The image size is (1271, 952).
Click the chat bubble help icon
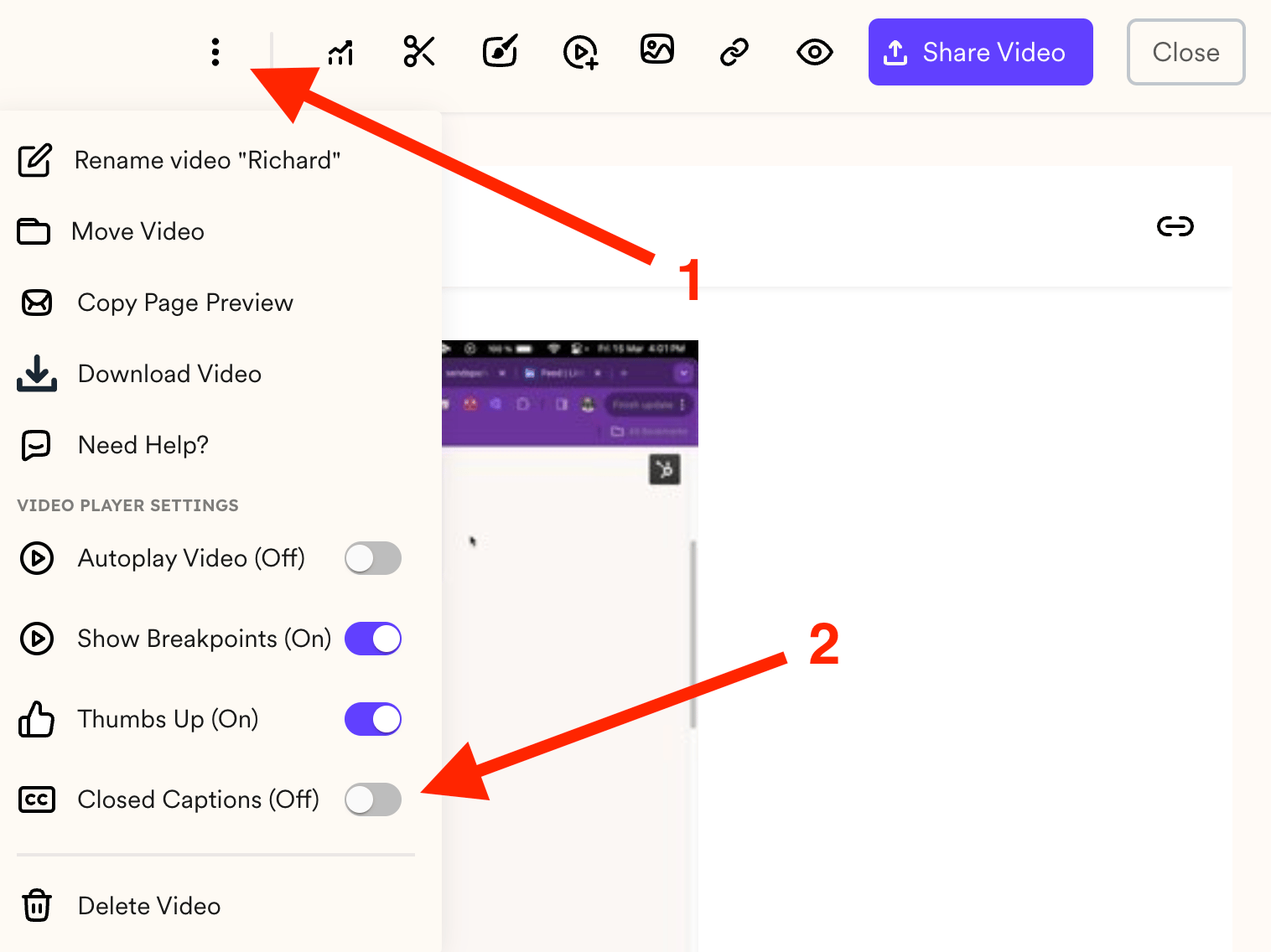pos(36,446)
